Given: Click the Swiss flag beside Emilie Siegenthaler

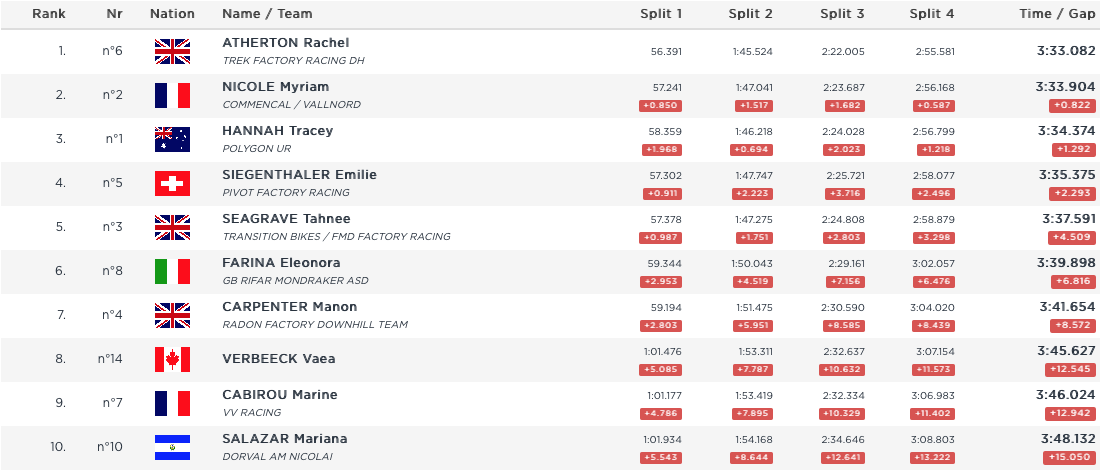Looking at the screenshot, I should [172, 183].
